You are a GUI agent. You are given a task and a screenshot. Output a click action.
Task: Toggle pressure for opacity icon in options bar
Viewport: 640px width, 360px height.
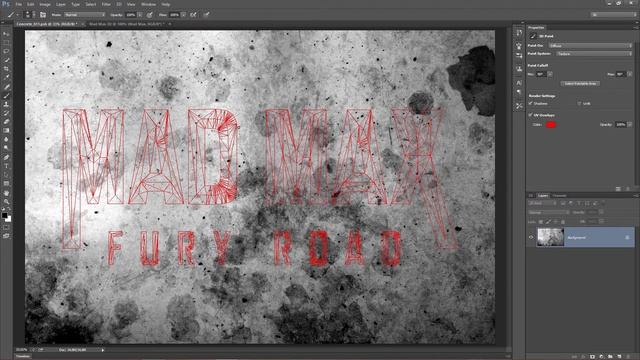(x=150, y=15)
